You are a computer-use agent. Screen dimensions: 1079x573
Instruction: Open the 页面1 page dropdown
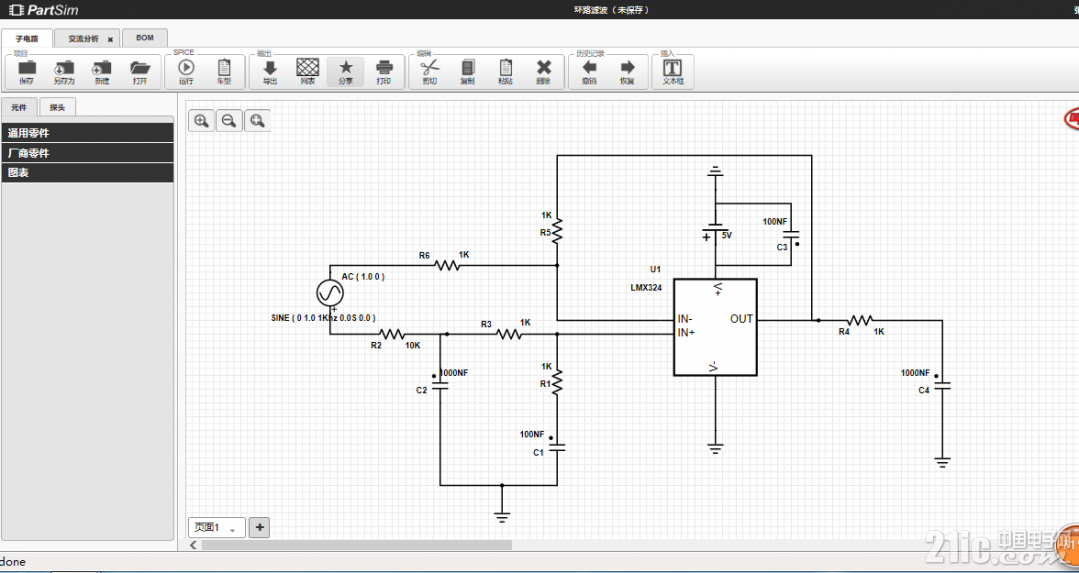coord(217,528)
